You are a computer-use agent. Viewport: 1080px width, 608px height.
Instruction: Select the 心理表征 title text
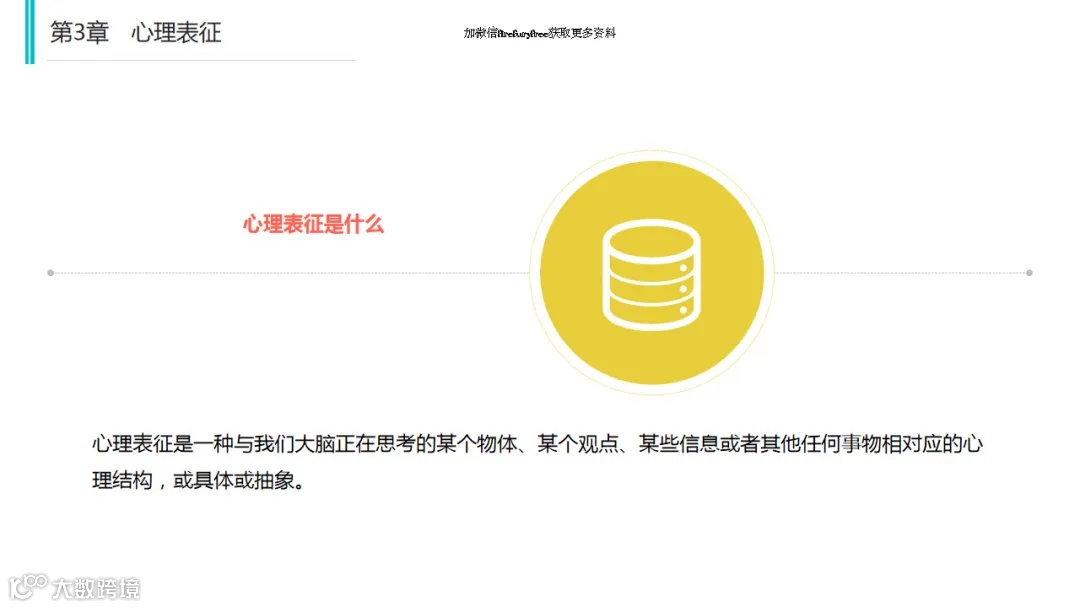176,32
